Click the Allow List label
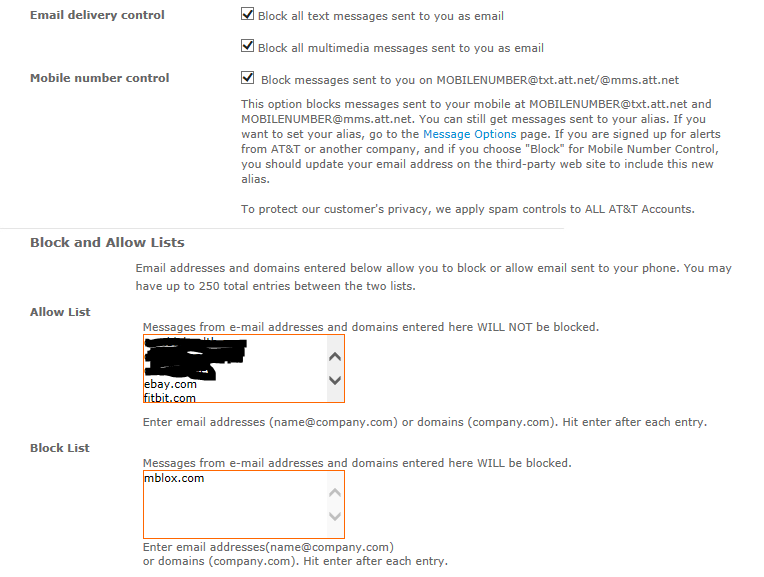This screenshot has height=577, width=764. 60,312
